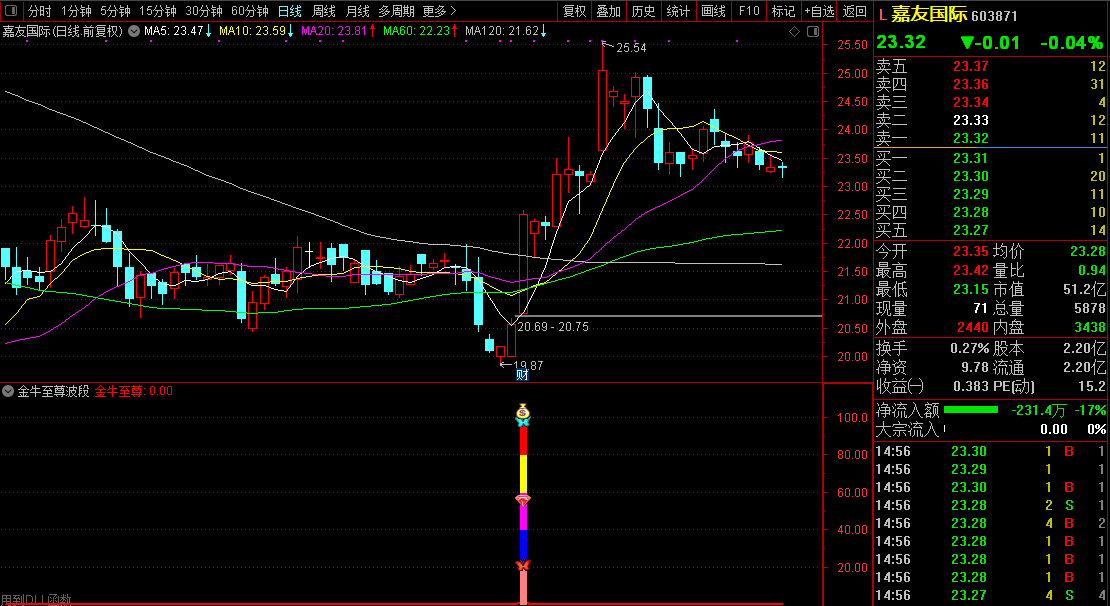Screen dimensions: 1110x606
Task: Open the 金牛至尊波段 indicator dropdown
Action: (x=9, y=391)
